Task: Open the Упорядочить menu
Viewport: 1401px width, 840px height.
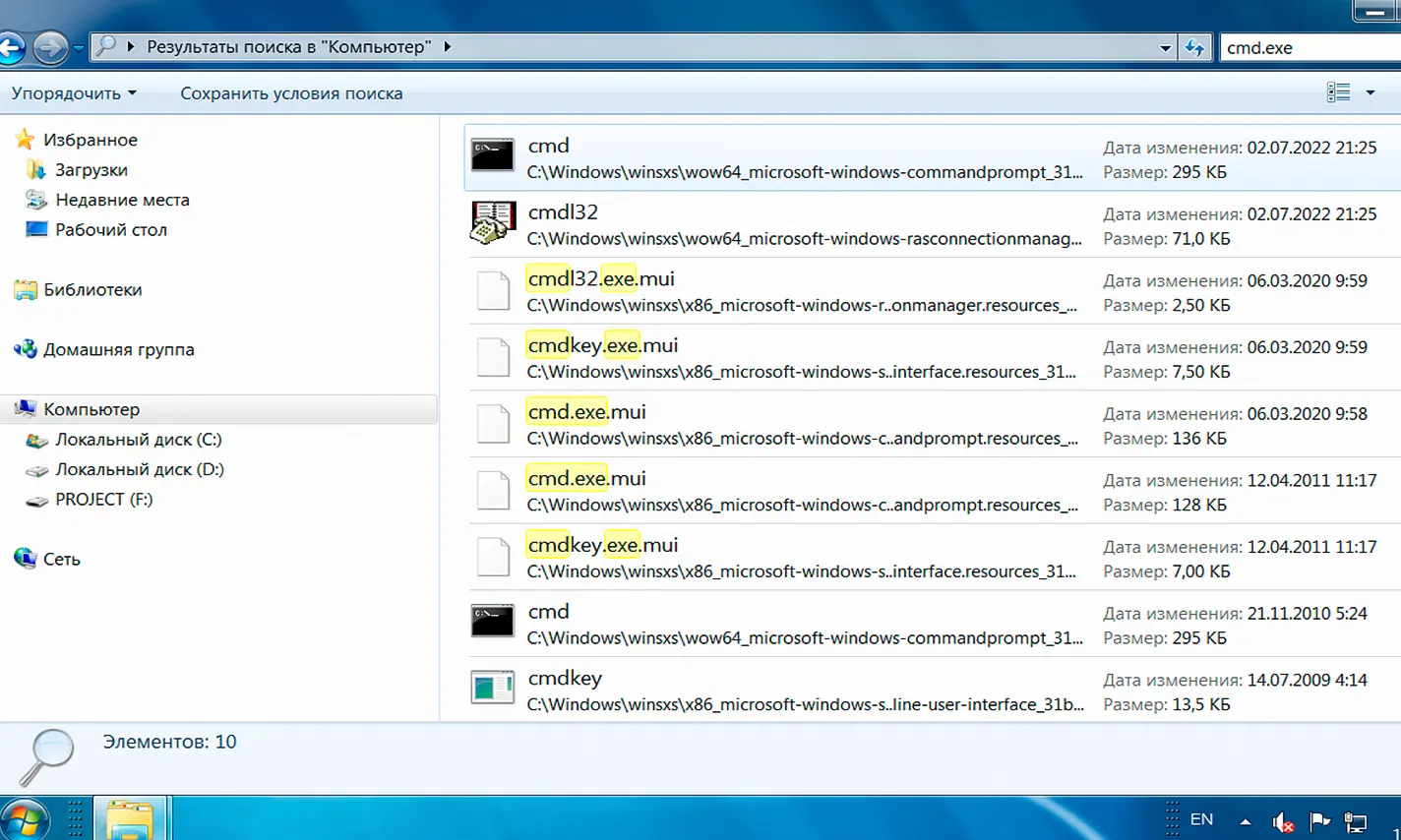Action: tap(74, 93)
